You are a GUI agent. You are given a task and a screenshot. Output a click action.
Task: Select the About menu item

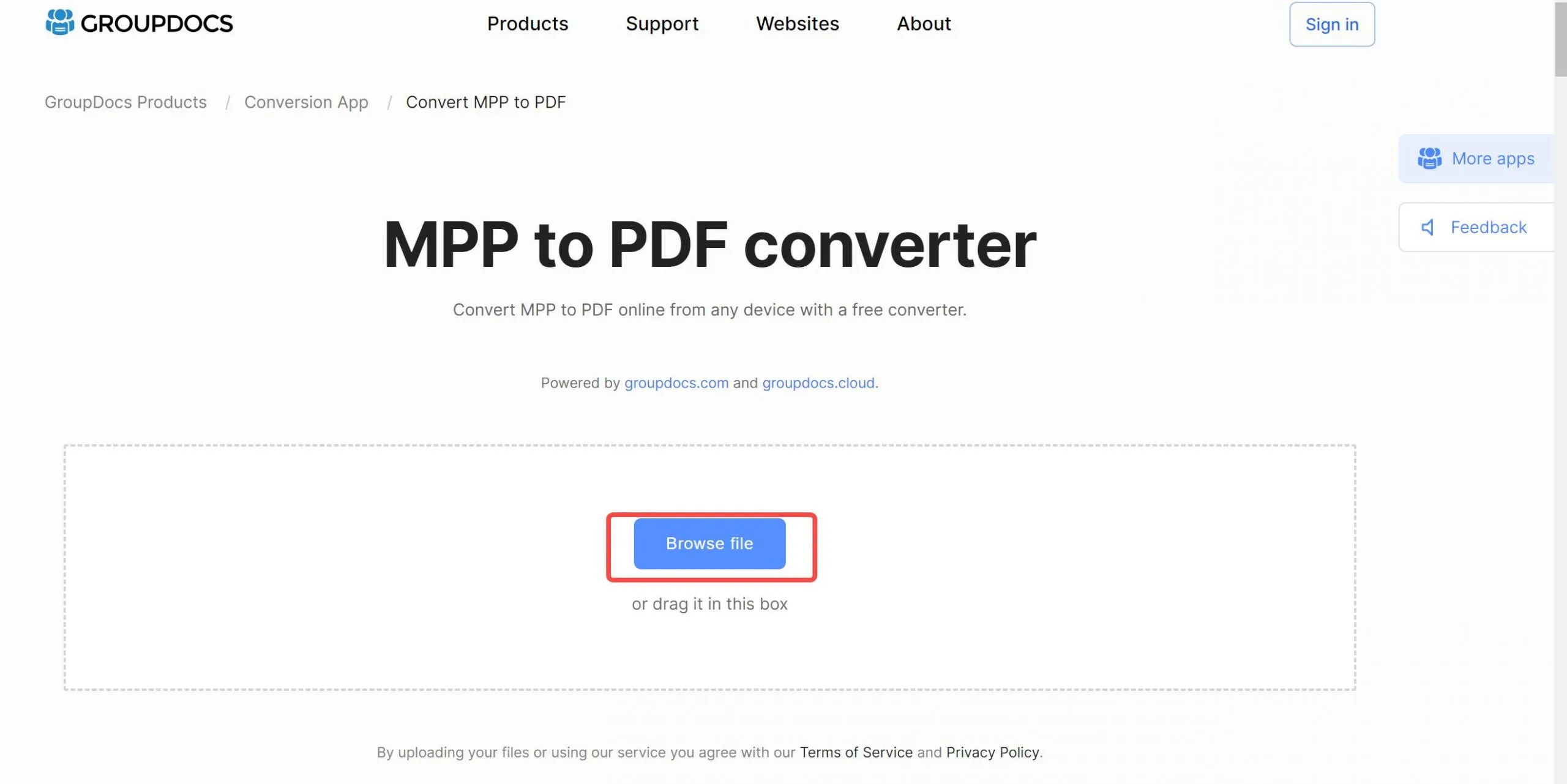[923, 23]
